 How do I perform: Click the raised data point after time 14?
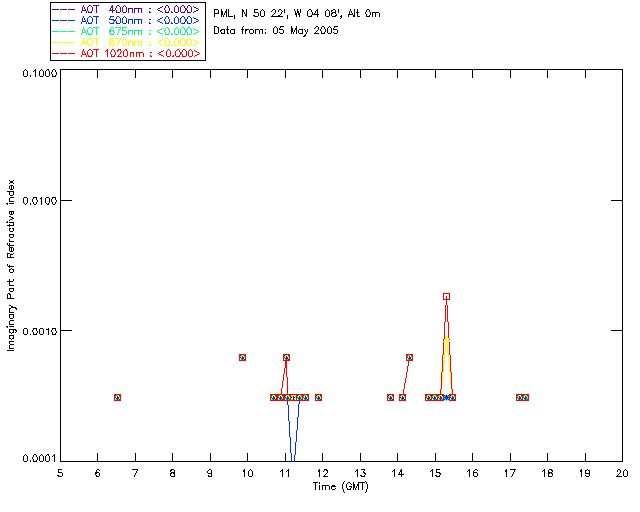click(409, 357)
